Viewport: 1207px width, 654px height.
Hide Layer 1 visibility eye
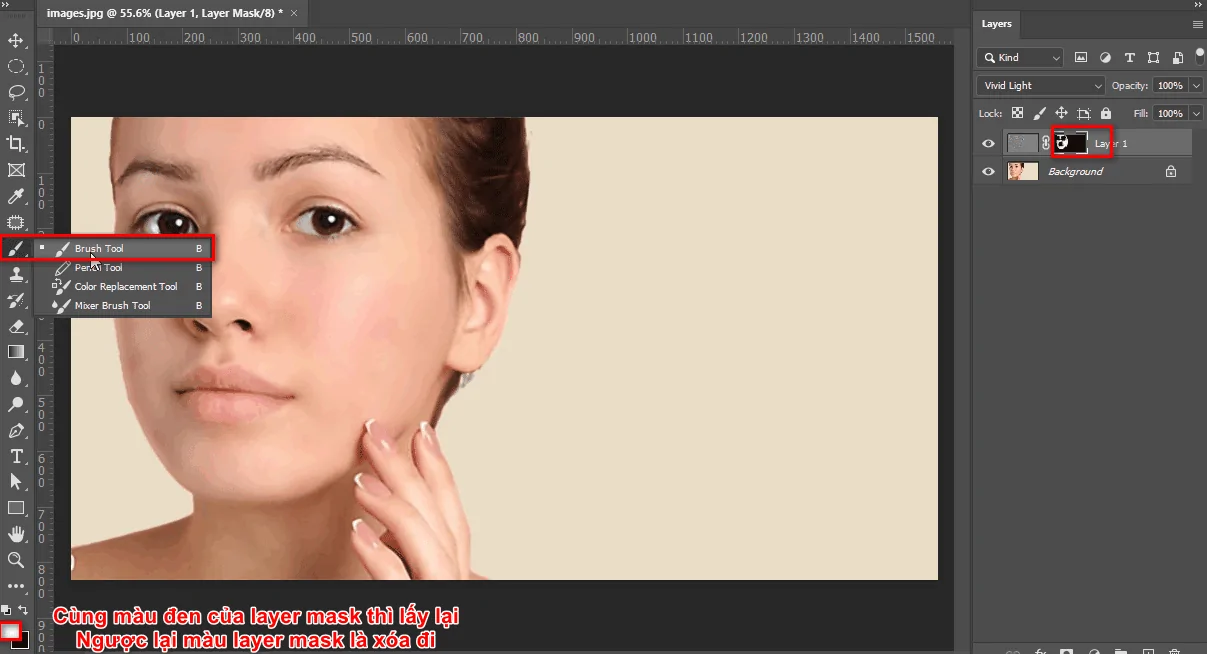[x=989, y=144]
